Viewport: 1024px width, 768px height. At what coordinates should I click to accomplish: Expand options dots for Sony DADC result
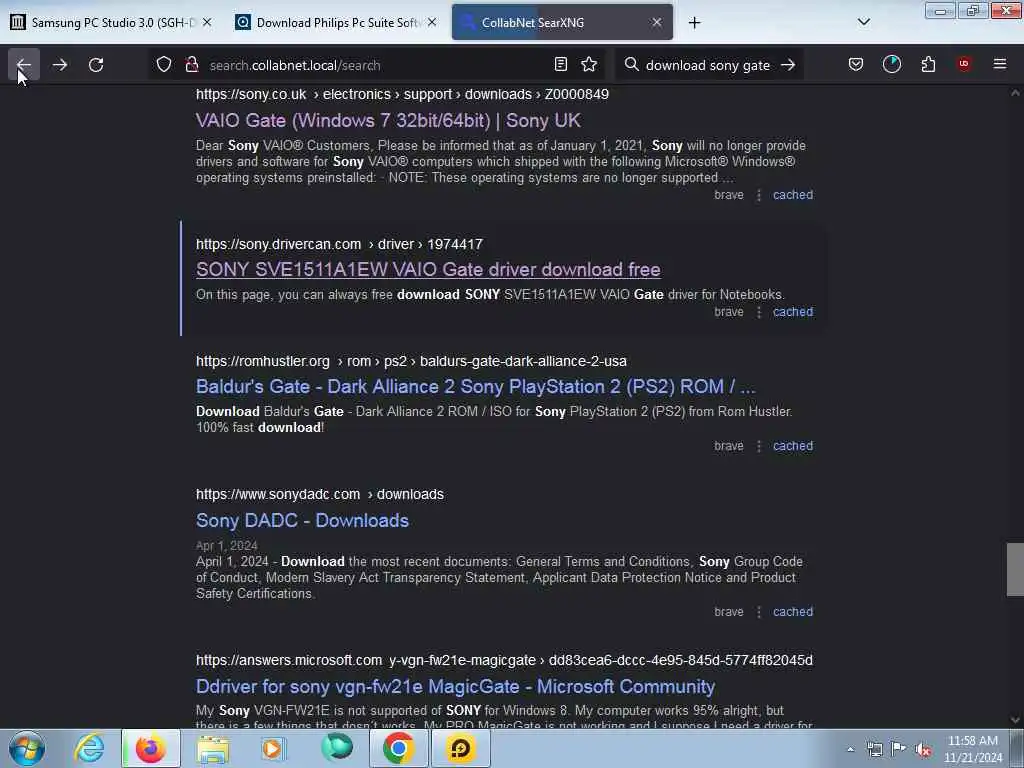pos(758,612)
